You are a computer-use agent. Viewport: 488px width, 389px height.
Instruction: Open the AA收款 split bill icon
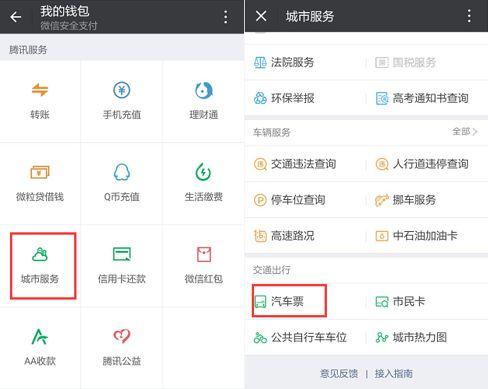tap(40, 336)
